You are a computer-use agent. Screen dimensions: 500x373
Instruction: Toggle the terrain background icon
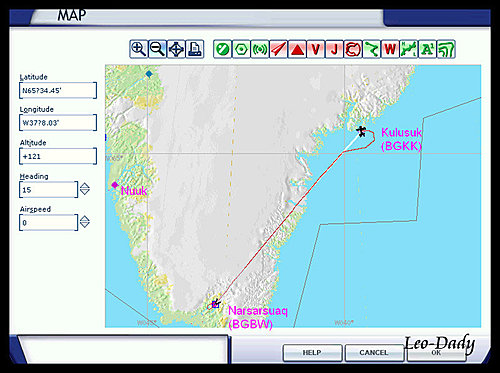pyautogui.click(x=446, y=49)
